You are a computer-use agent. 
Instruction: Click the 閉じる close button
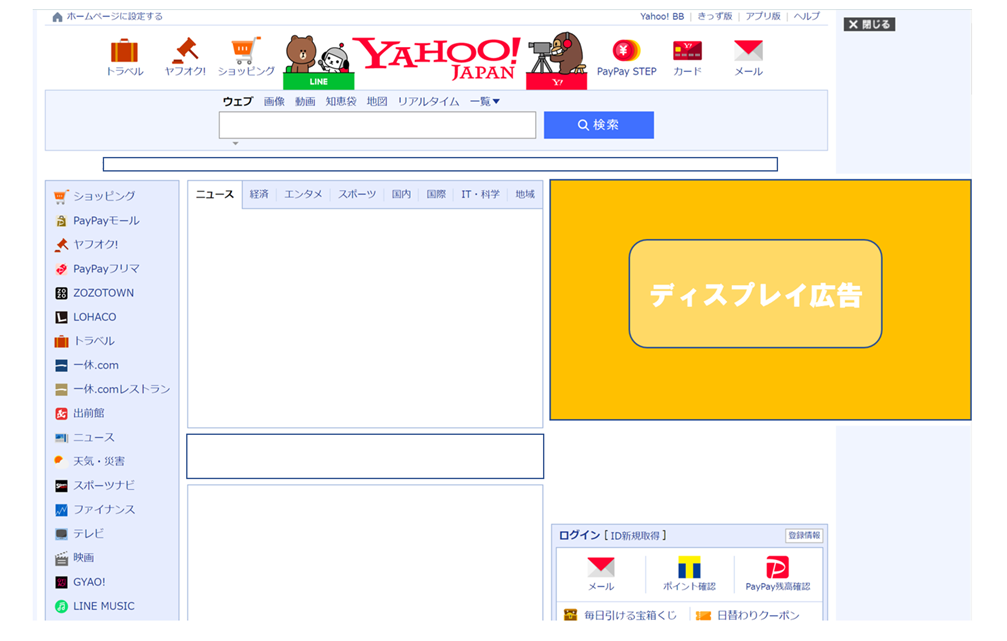point(869,24)
